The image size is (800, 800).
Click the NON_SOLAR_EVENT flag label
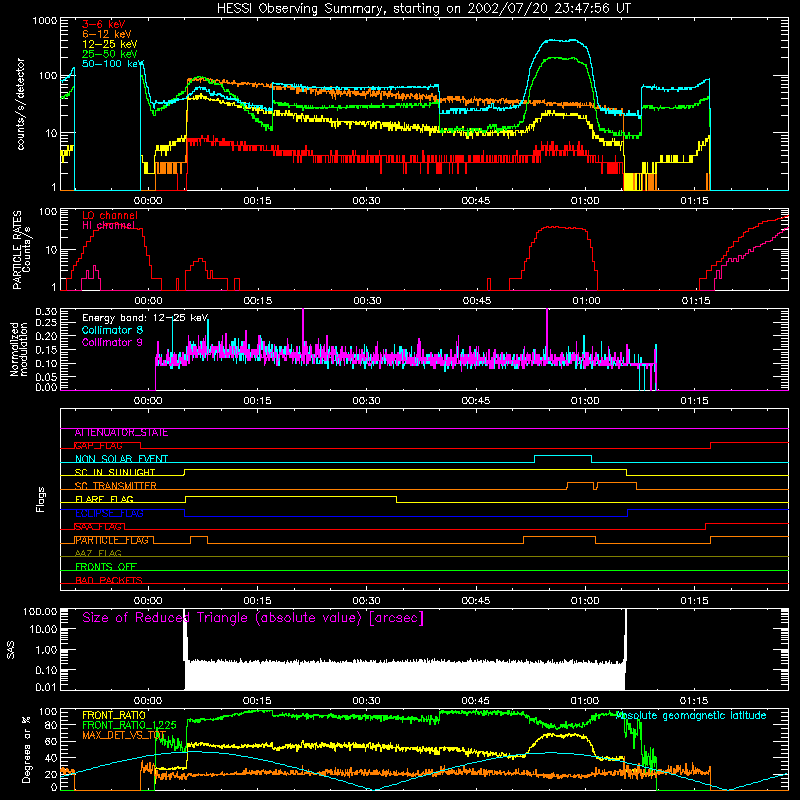[121, 459]
